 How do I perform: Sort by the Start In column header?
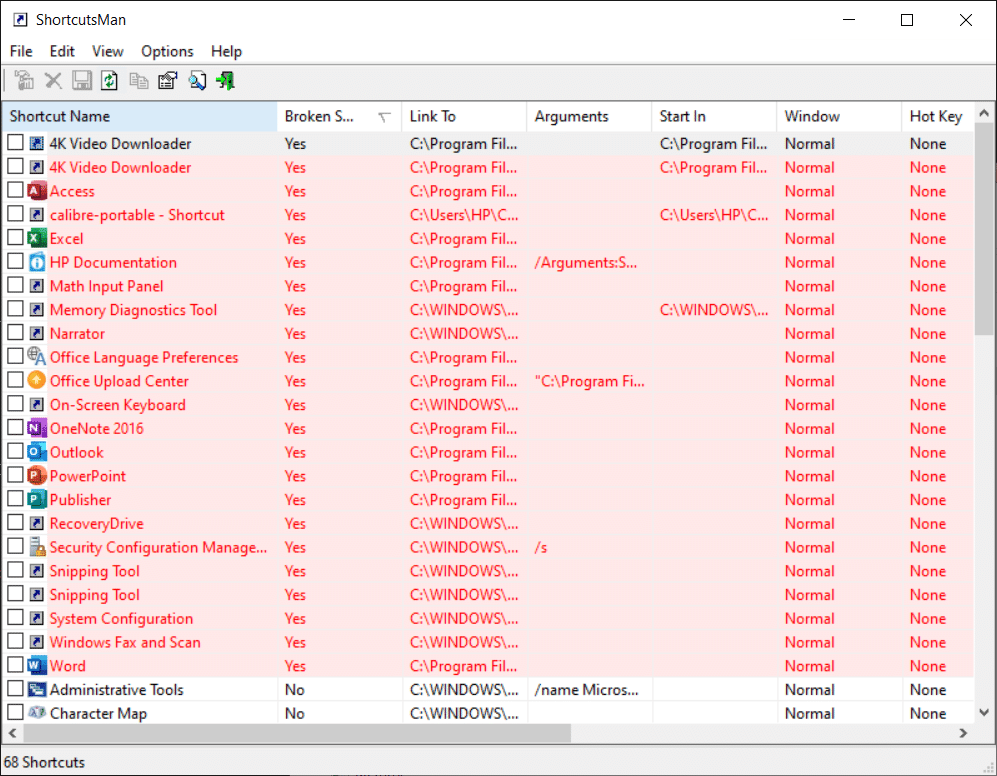(x=714, y=116)
